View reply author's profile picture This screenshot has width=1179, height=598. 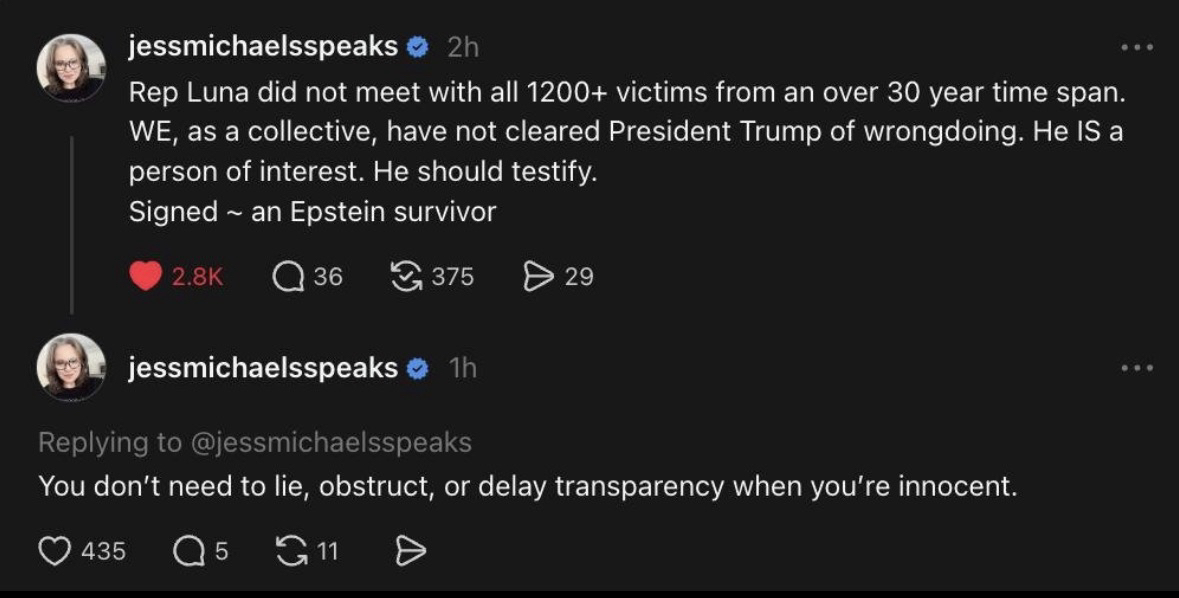click(71, 367)
